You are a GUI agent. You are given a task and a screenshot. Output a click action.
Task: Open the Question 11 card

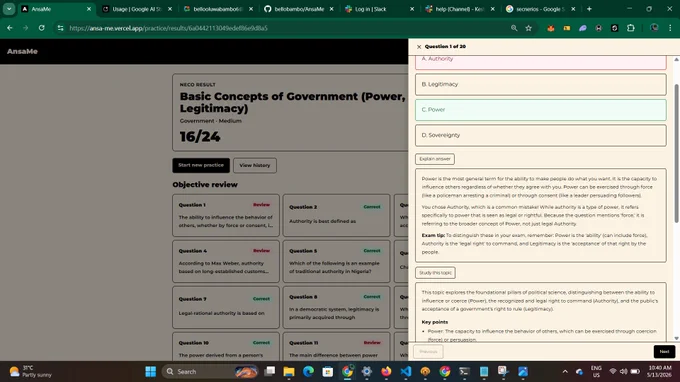[x=336, y=346]
